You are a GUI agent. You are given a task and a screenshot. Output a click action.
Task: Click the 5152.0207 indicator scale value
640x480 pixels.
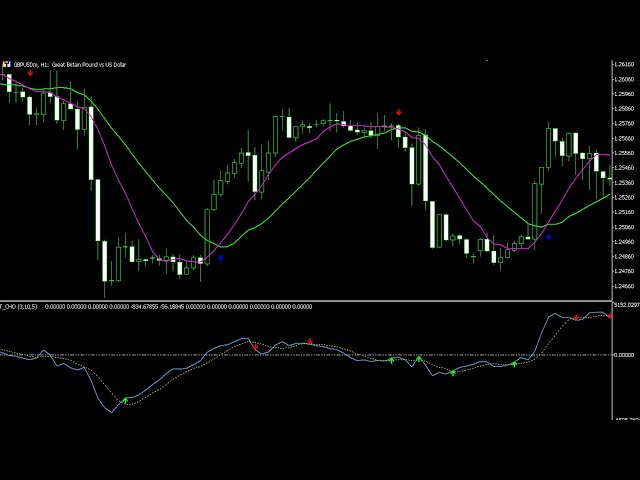click(625, 307)
